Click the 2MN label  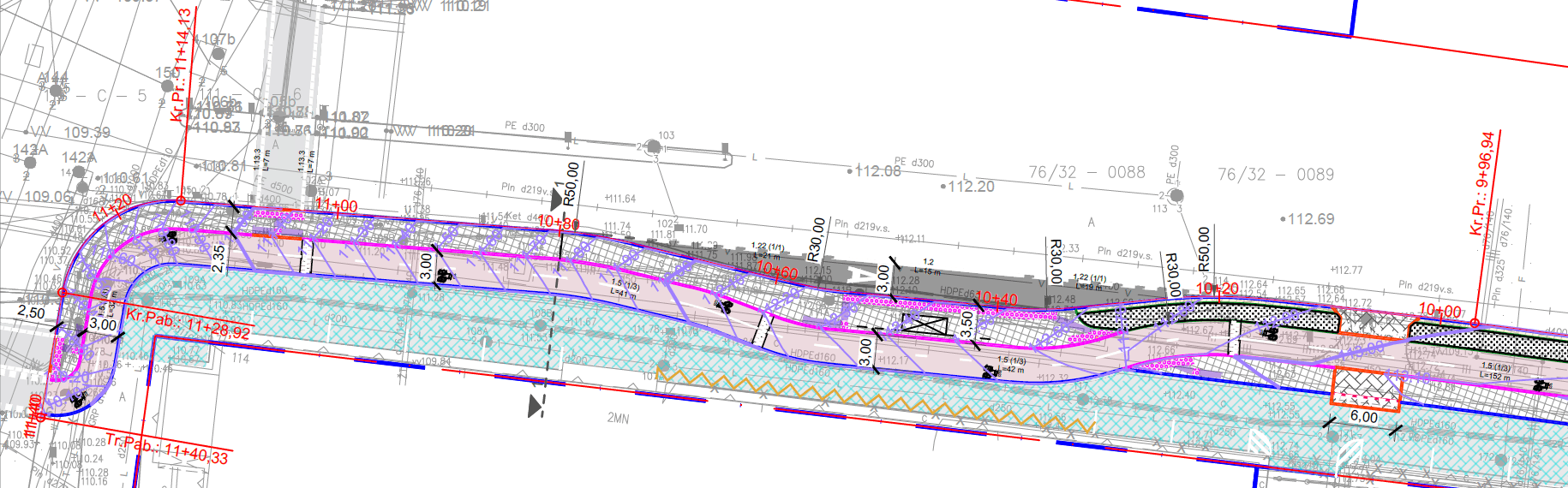tap(618, 419)
